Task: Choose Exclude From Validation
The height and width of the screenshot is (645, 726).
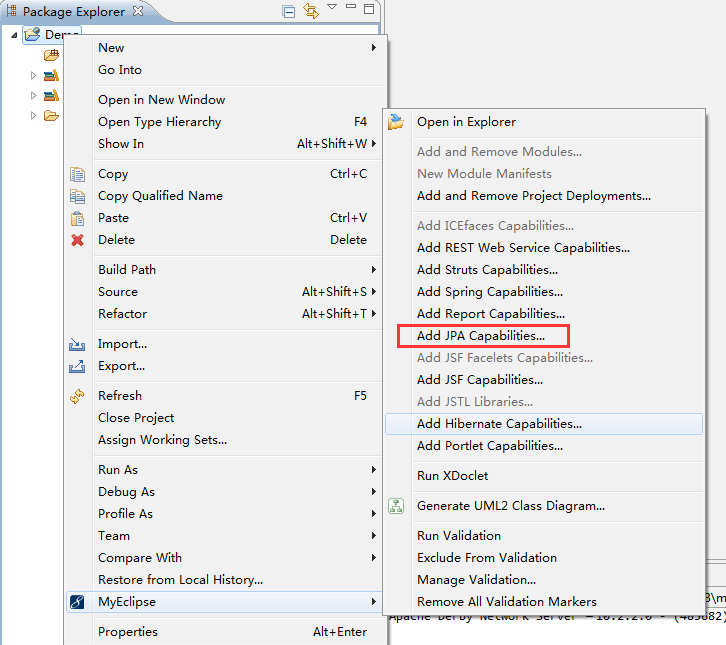Action: (x=544, y=558)
